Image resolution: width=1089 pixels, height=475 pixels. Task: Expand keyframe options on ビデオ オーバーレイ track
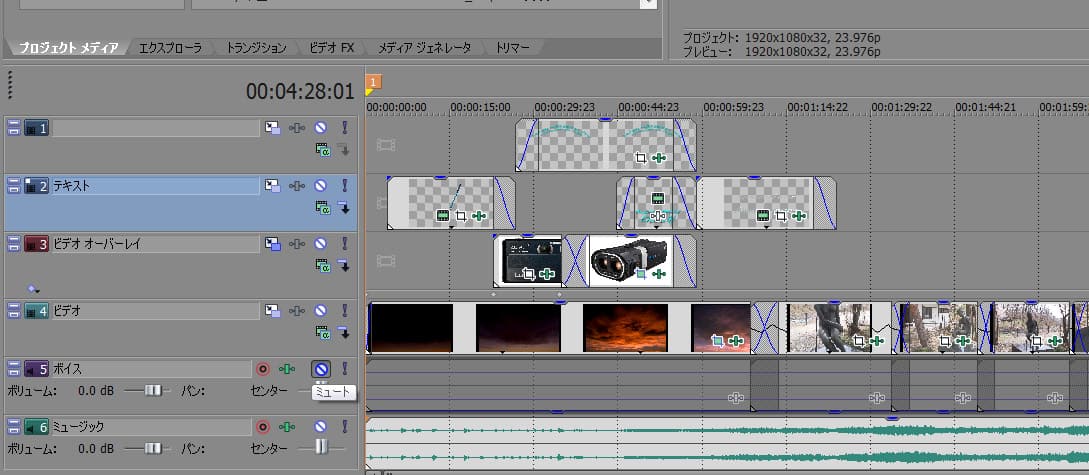pyautogui.click(x=33, y=288)
